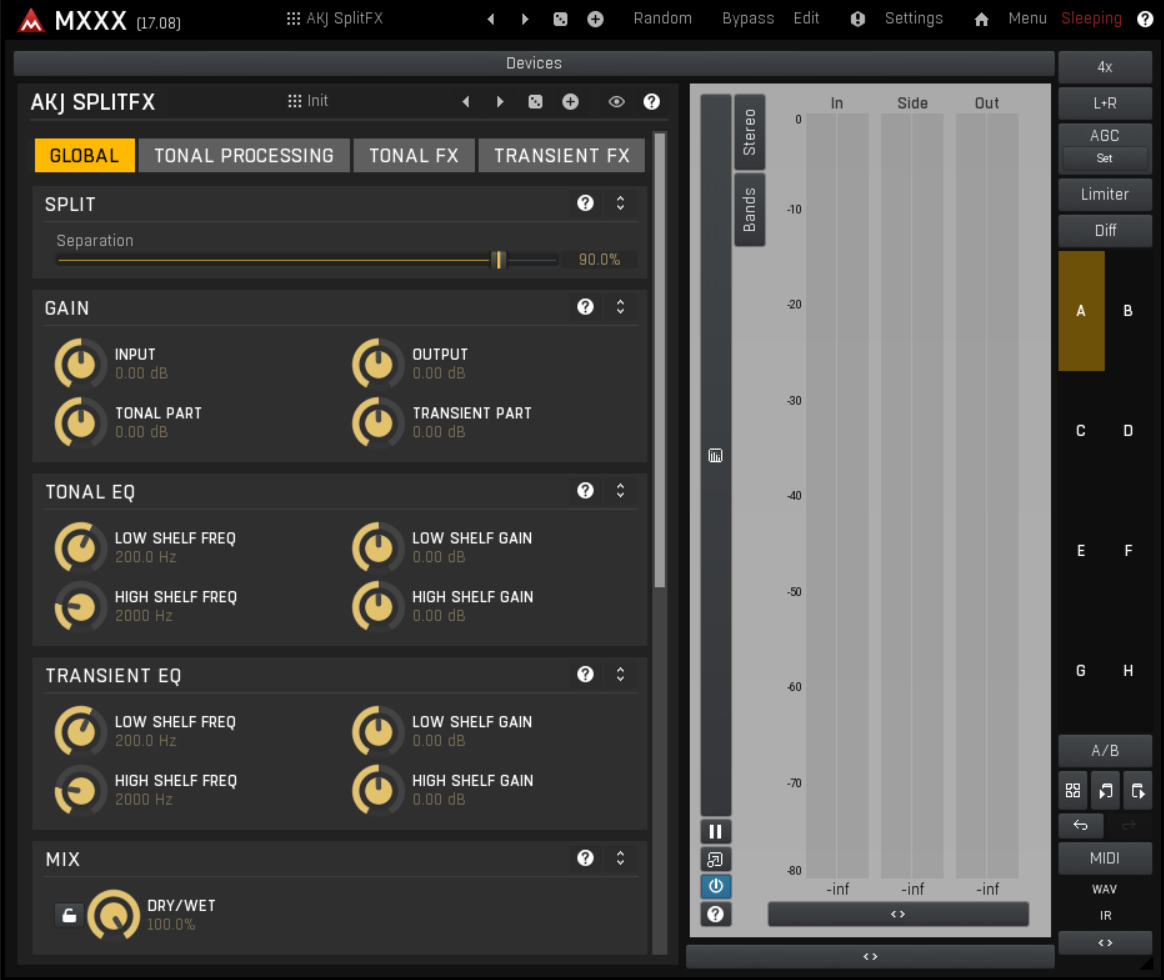The image size is (1164, 980).
Task: Open meter help question mark icon
Action: pyautogui.click(x=716, y=914)
